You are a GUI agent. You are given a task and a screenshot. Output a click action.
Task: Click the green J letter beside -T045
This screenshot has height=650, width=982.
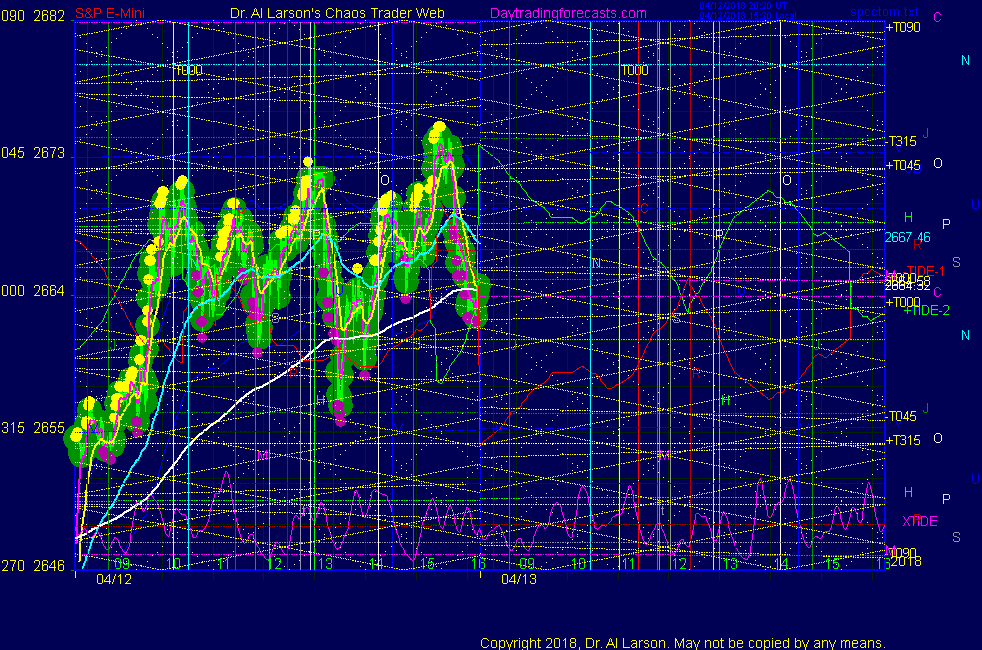(926, 408)
